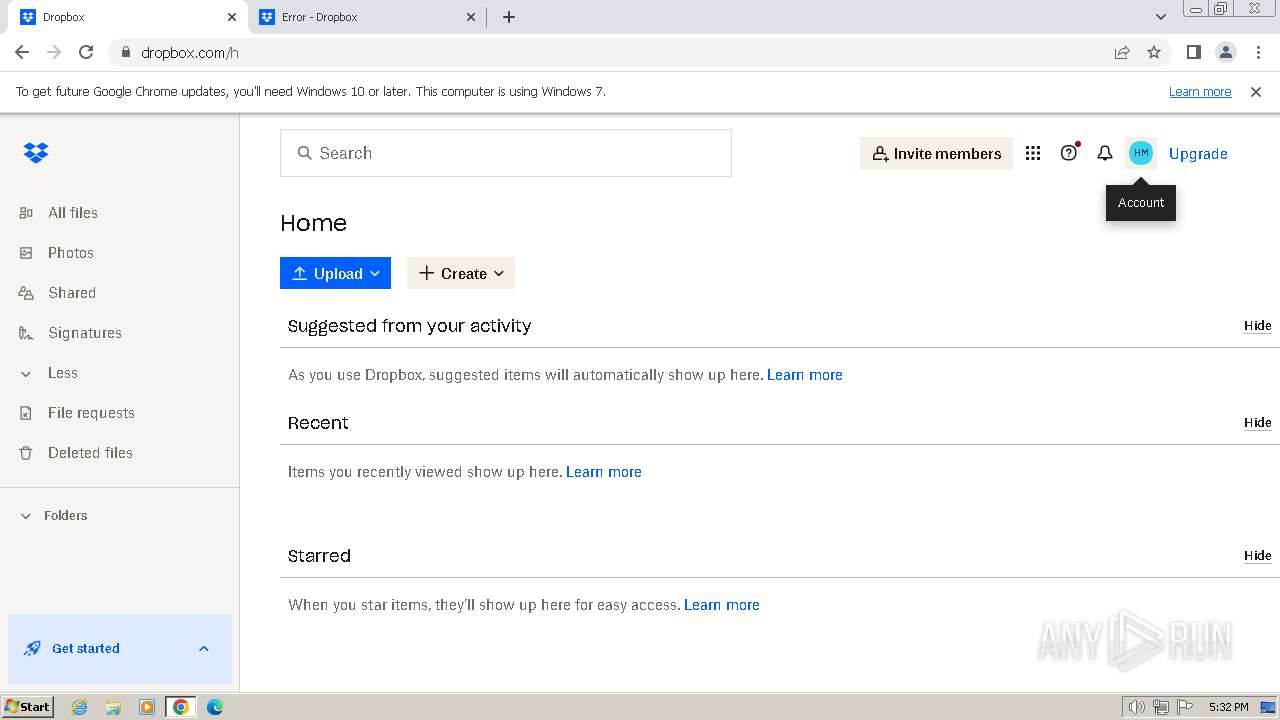
Task: Click the volume speaker tray icon
Action: [x=1136, y=707]
